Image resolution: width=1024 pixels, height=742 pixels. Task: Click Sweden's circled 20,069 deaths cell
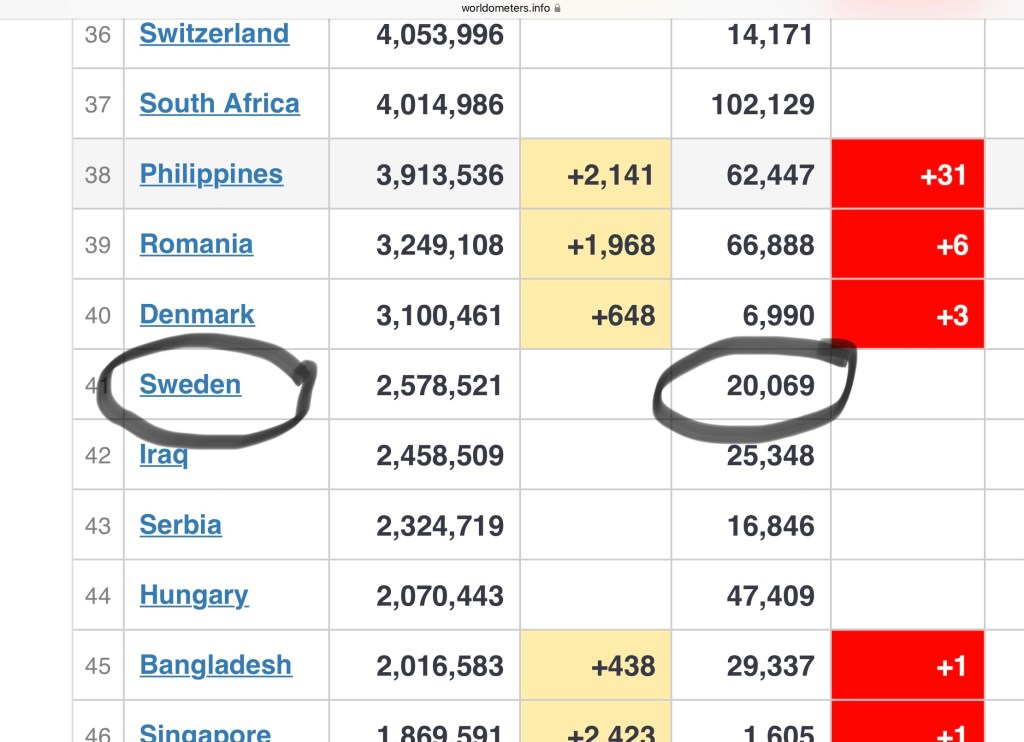click(770, 386)
